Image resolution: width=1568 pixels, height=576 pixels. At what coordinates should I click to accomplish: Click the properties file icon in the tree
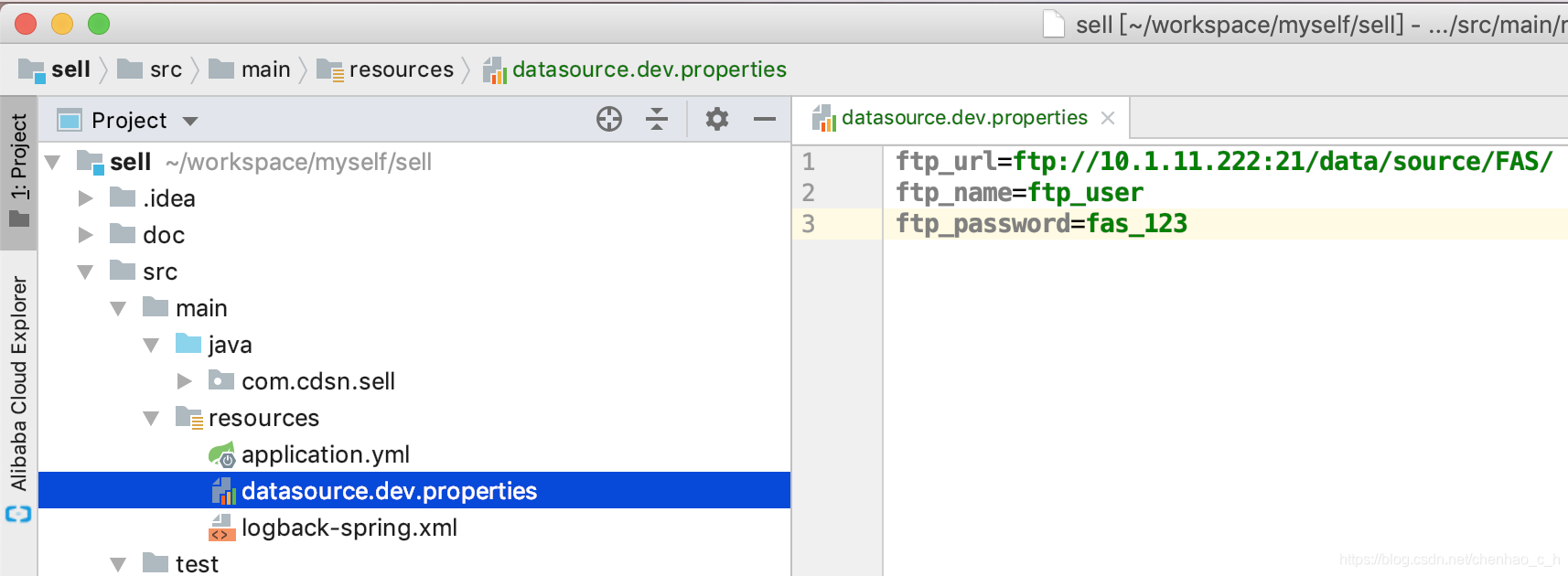(223, 491)
